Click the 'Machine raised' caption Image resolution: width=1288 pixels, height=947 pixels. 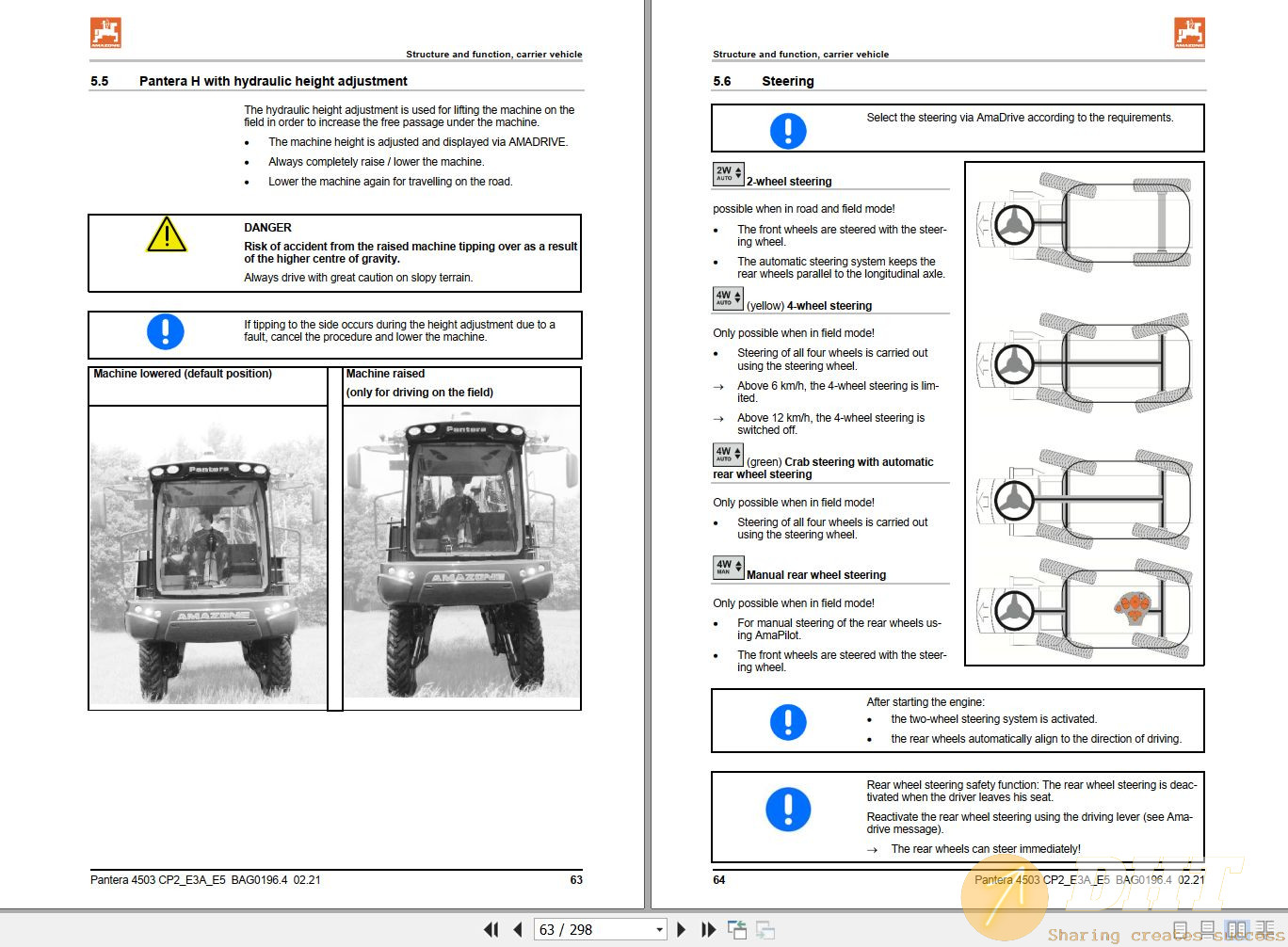[x=385, y=374]
